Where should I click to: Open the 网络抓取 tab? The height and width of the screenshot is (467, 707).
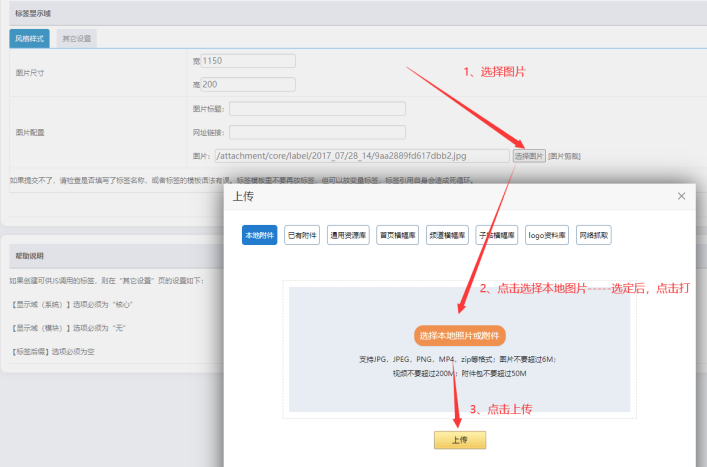point(593,236)
